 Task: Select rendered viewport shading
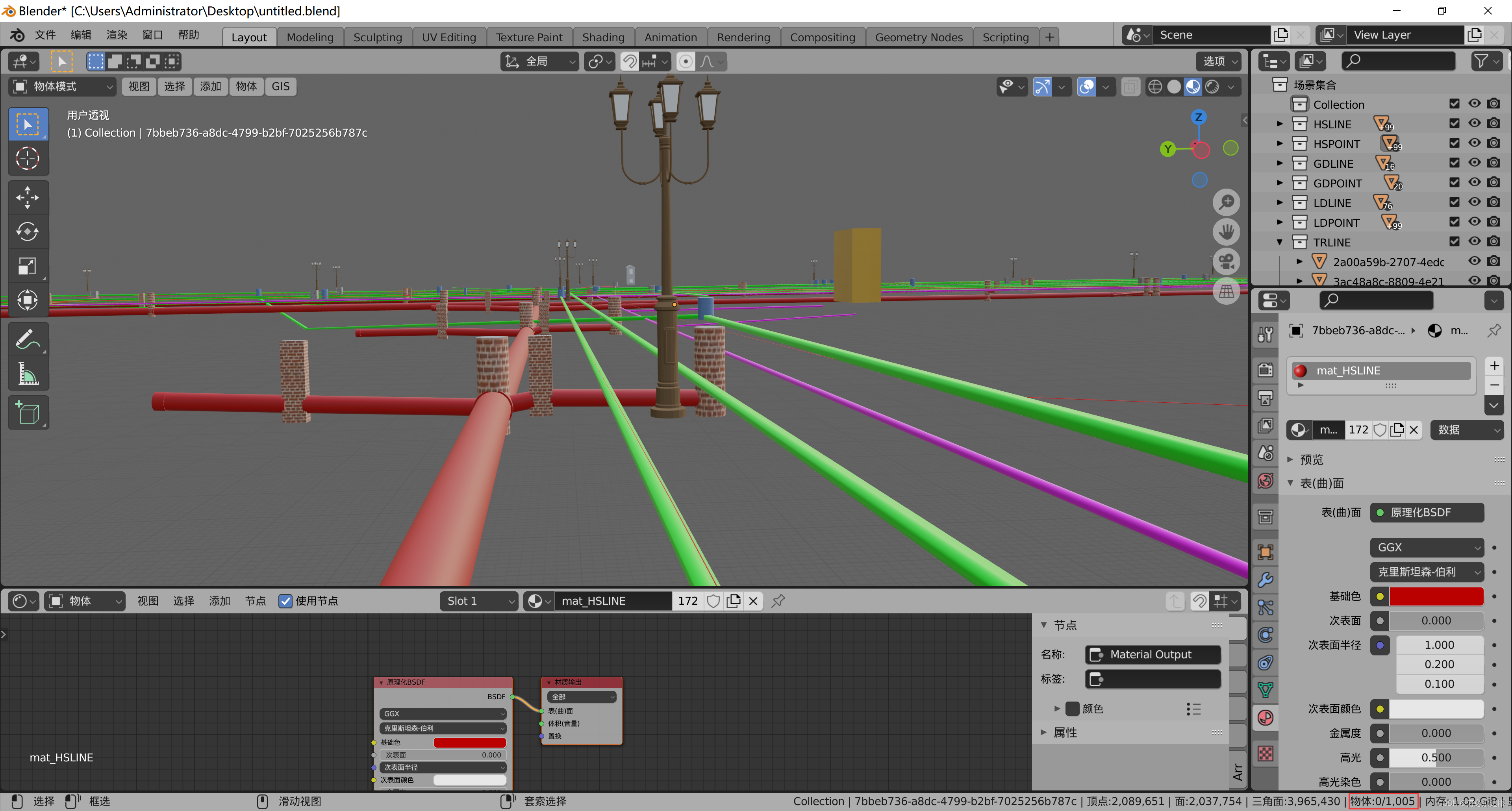pos(1212,87)
